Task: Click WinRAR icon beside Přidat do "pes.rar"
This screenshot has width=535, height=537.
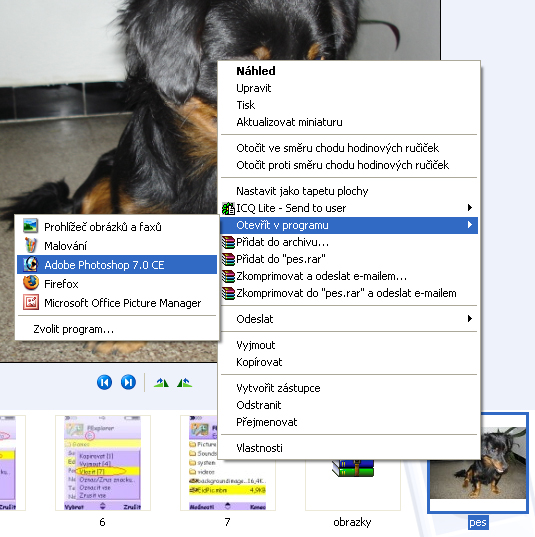Action: tap(228, 259)
